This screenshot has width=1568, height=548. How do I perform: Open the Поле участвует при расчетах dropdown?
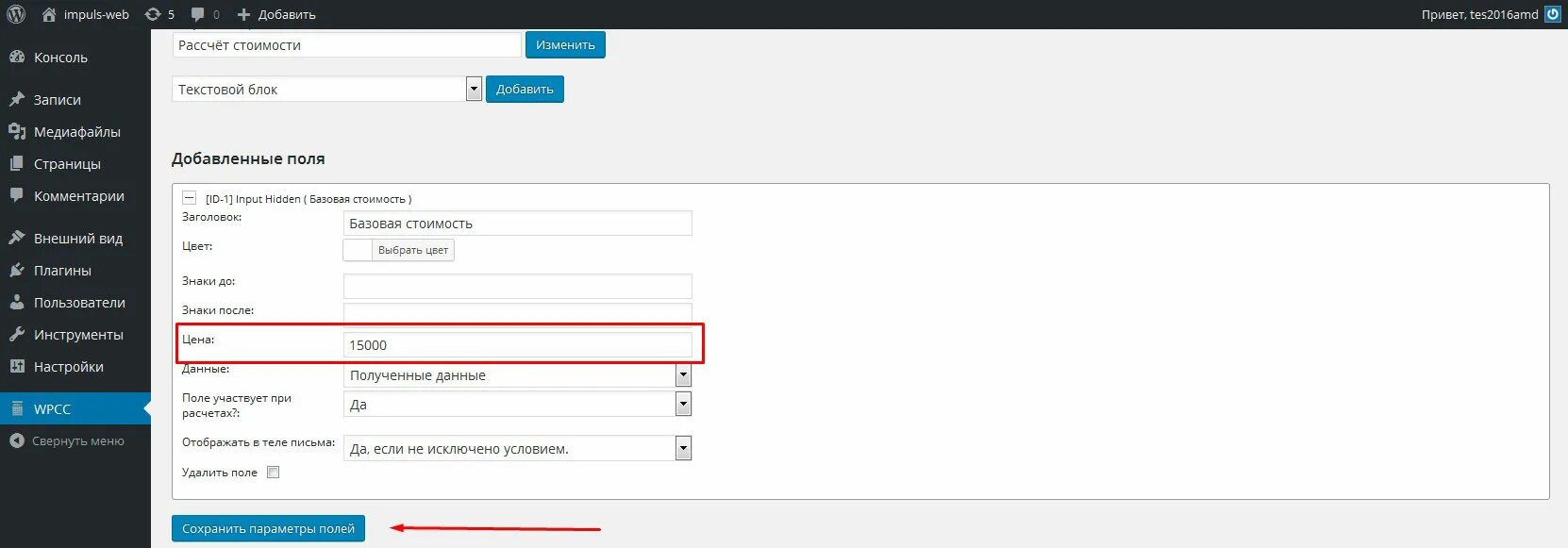517,405
